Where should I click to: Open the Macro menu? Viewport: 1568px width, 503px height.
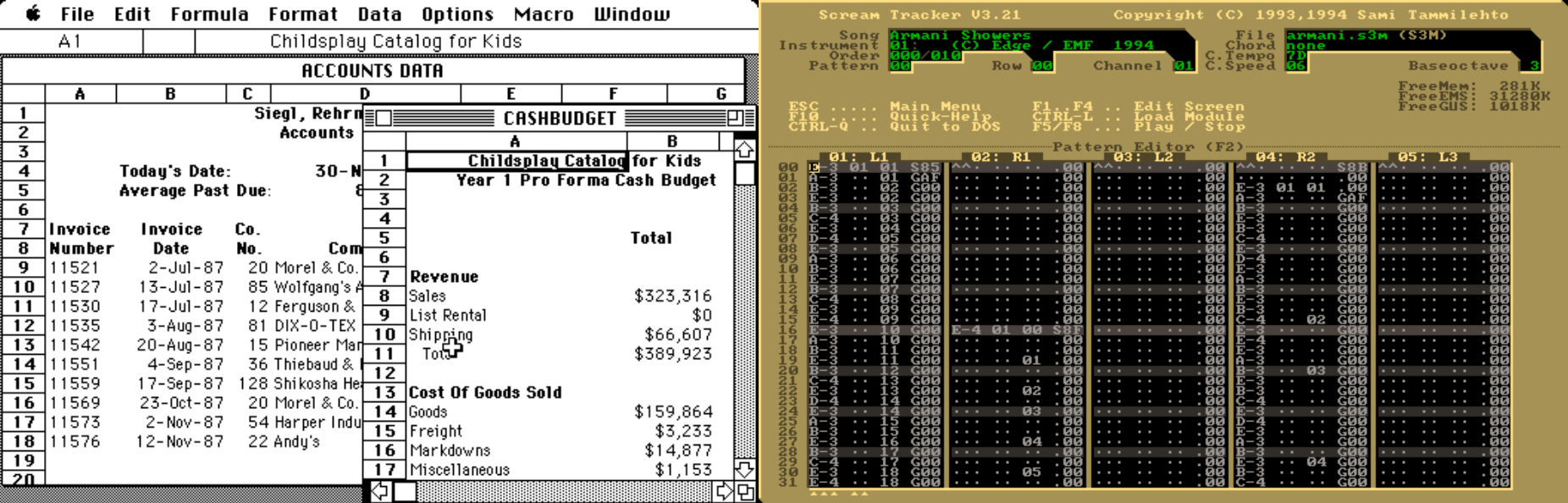(544, 14)
